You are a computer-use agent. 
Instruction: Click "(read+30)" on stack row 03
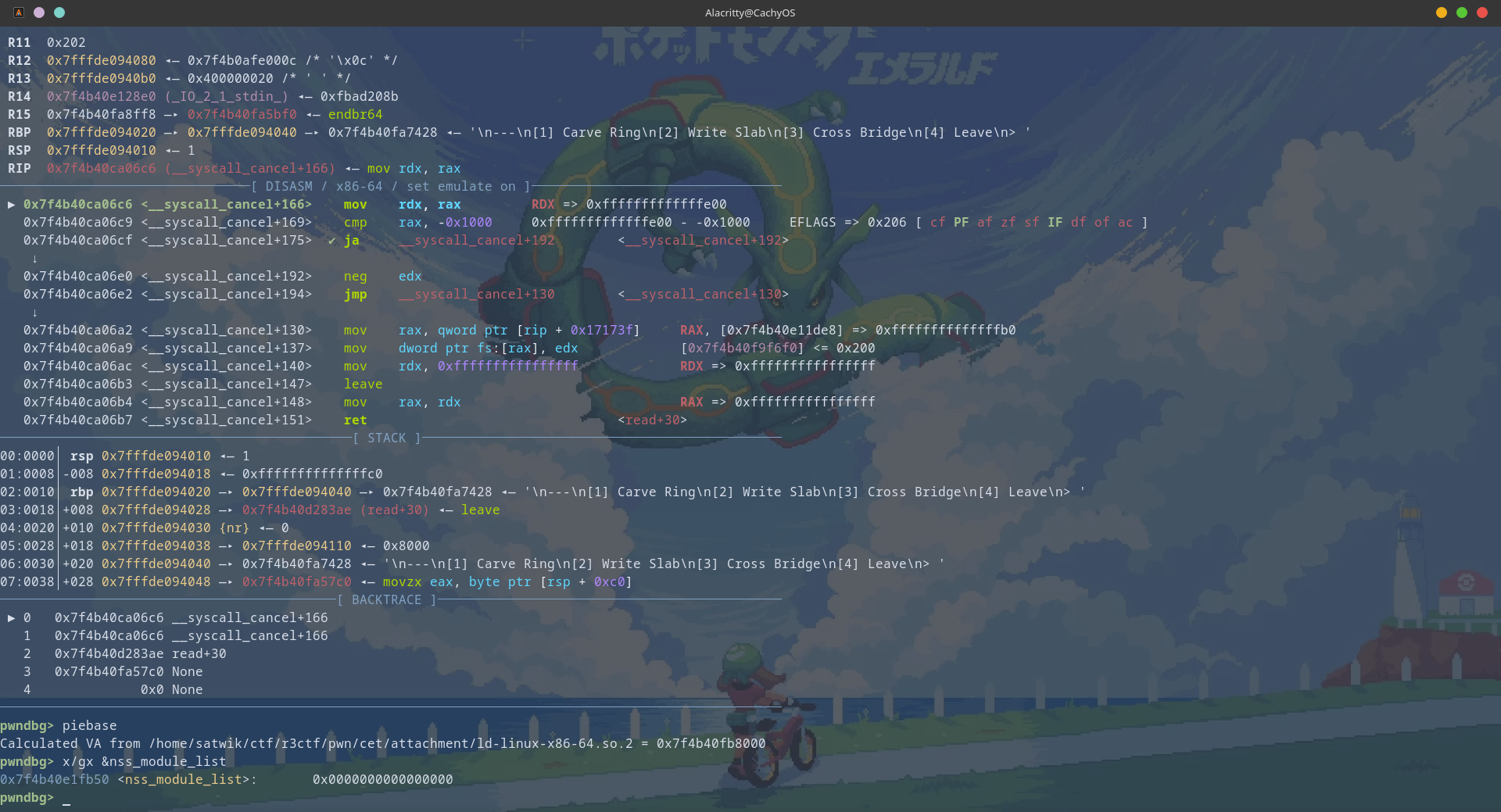click(395, 510)
